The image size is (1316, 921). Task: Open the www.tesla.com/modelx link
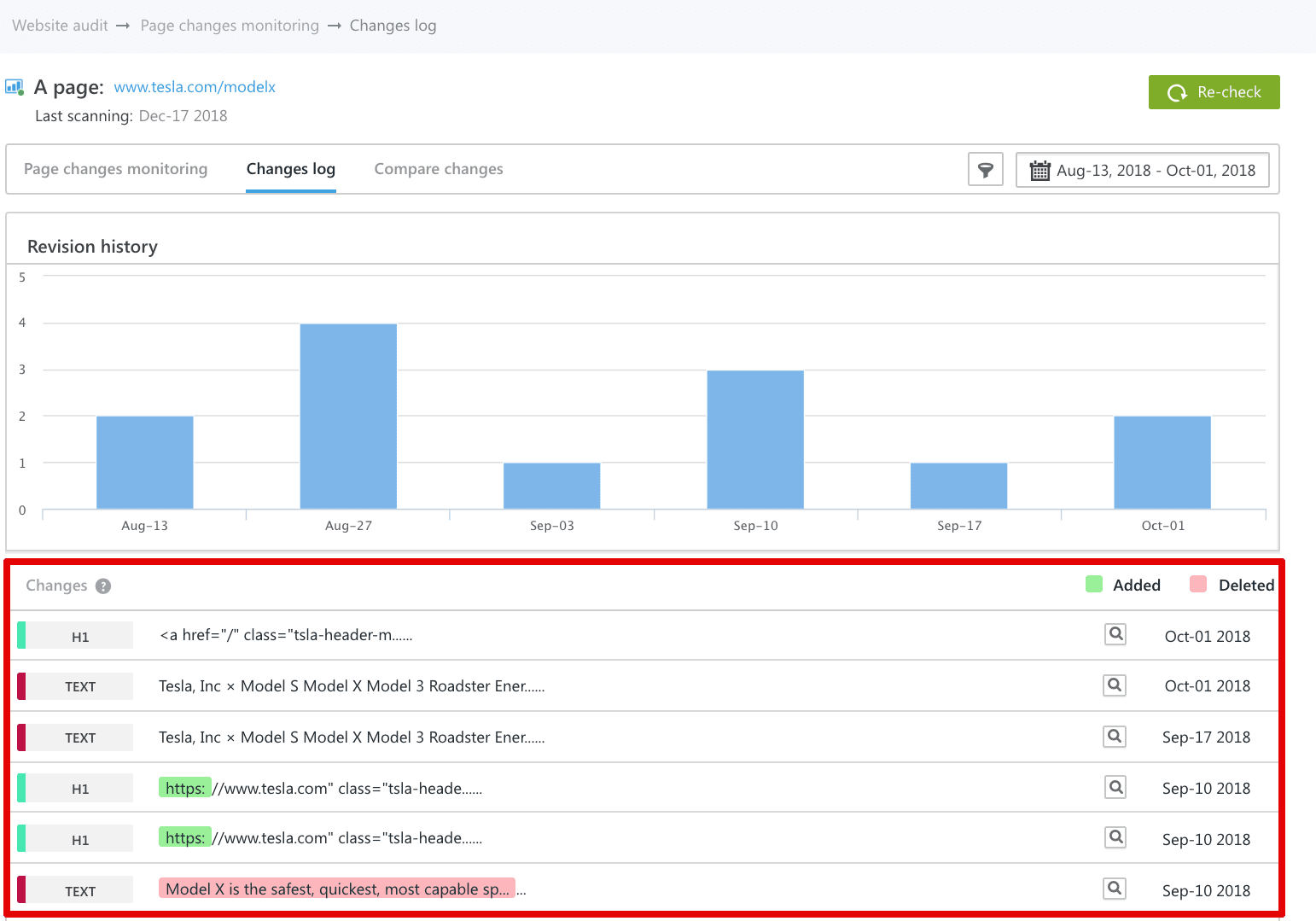[x=195, y=87]
